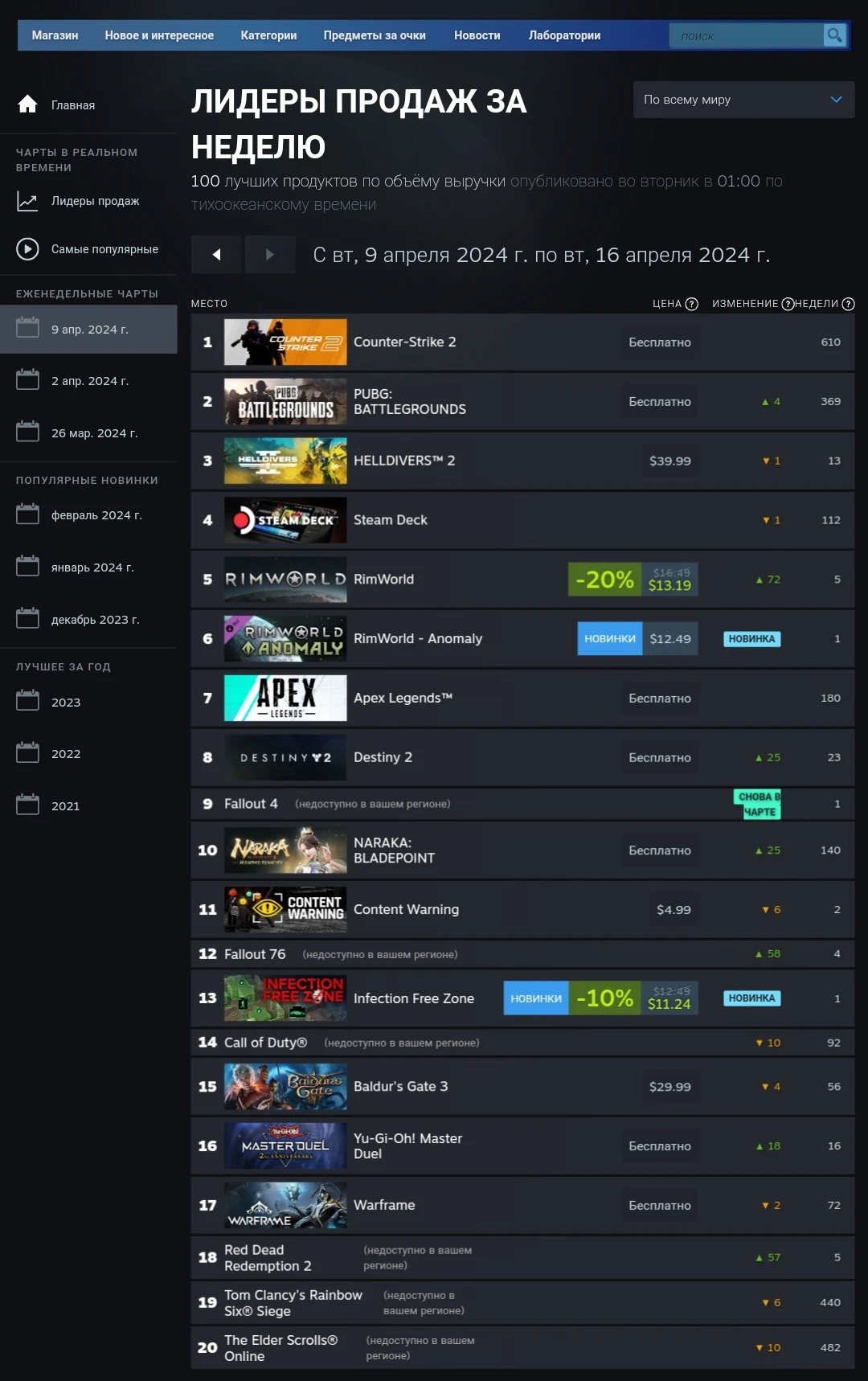Click calendar icon for декабрь 2023 г.
868x1381 pixels.
tap(27, 618)
